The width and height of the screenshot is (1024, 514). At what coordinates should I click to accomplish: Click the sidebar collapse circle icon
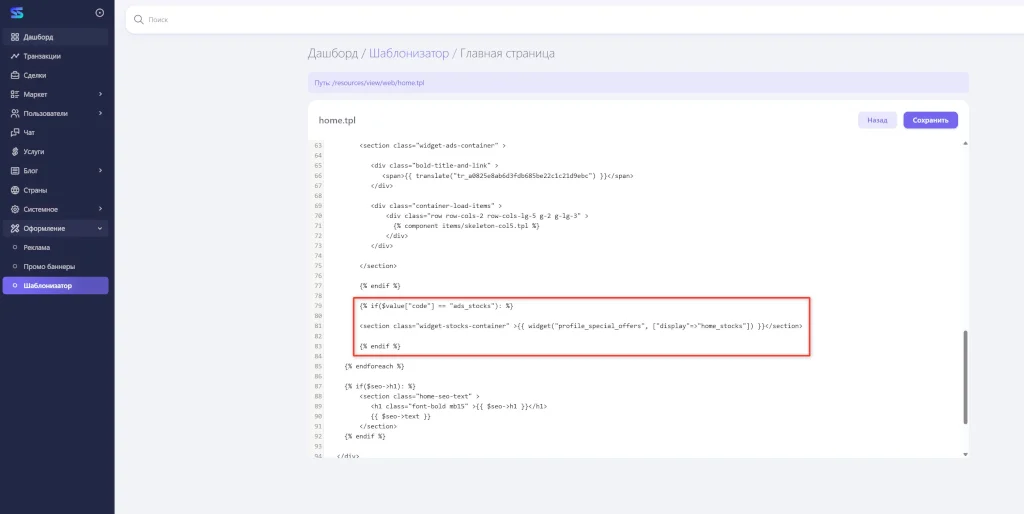(99, 13)
